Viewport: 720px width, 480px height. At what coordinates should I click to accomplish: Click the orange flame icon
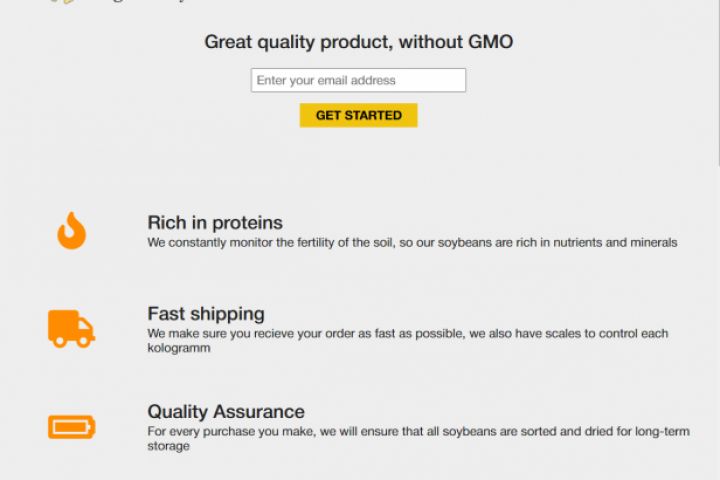click(71, 231)
